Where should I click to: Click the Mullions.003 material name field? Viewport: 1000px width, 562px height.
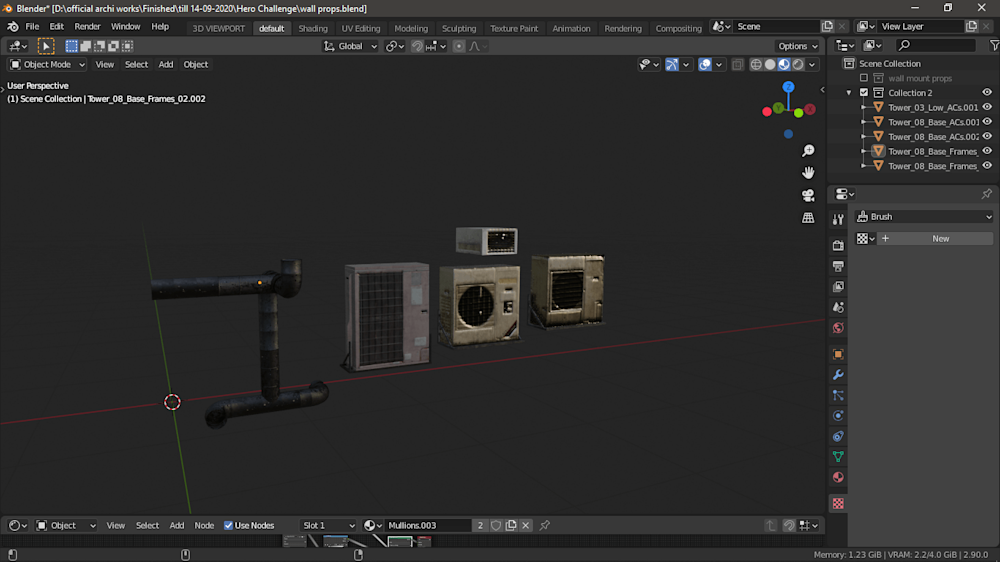(x=427, y=525)
